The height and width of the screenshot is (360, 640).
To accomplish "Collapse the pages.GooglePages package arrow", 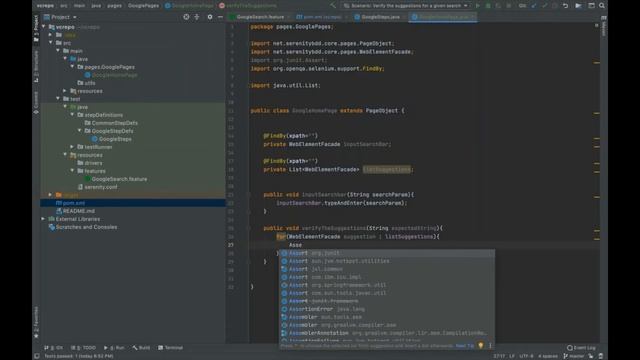I will (x=73, y=67).
